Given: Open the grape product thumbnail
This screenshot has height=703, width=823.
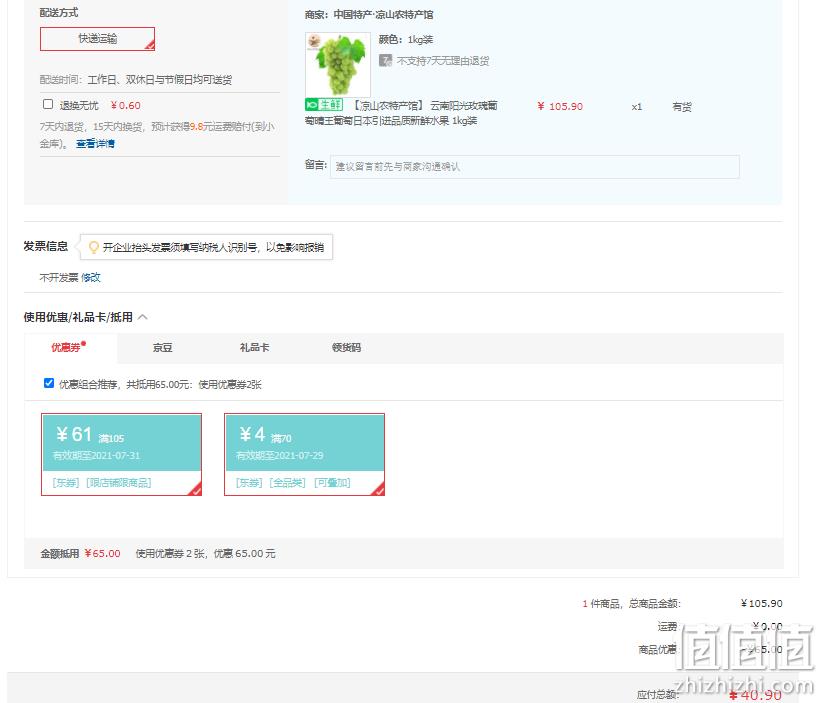Looking at the screenshot, I should pyautogui.click(x=337, y=65).
